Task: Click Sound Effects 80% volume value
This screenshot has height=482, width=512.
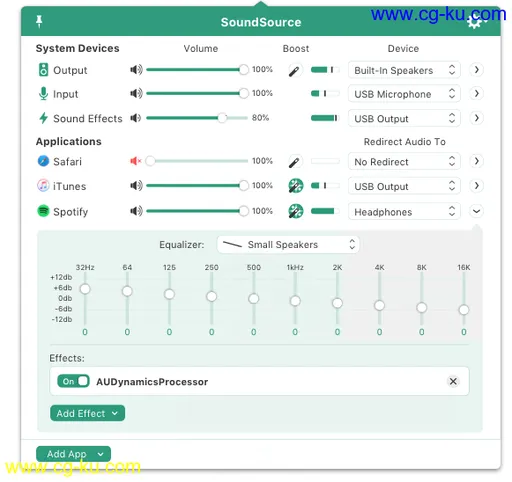Action: coord(261,118)
